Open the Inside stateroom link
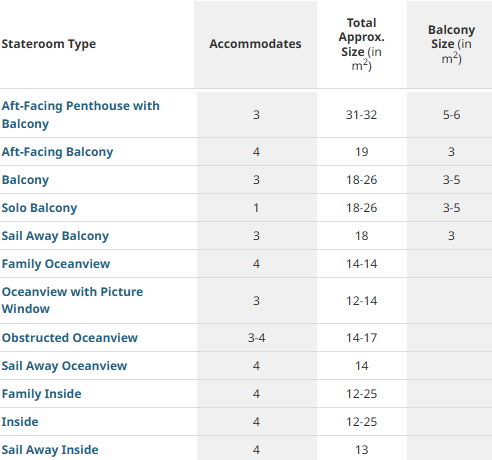The image size is (492, 460). pos(20,422)
